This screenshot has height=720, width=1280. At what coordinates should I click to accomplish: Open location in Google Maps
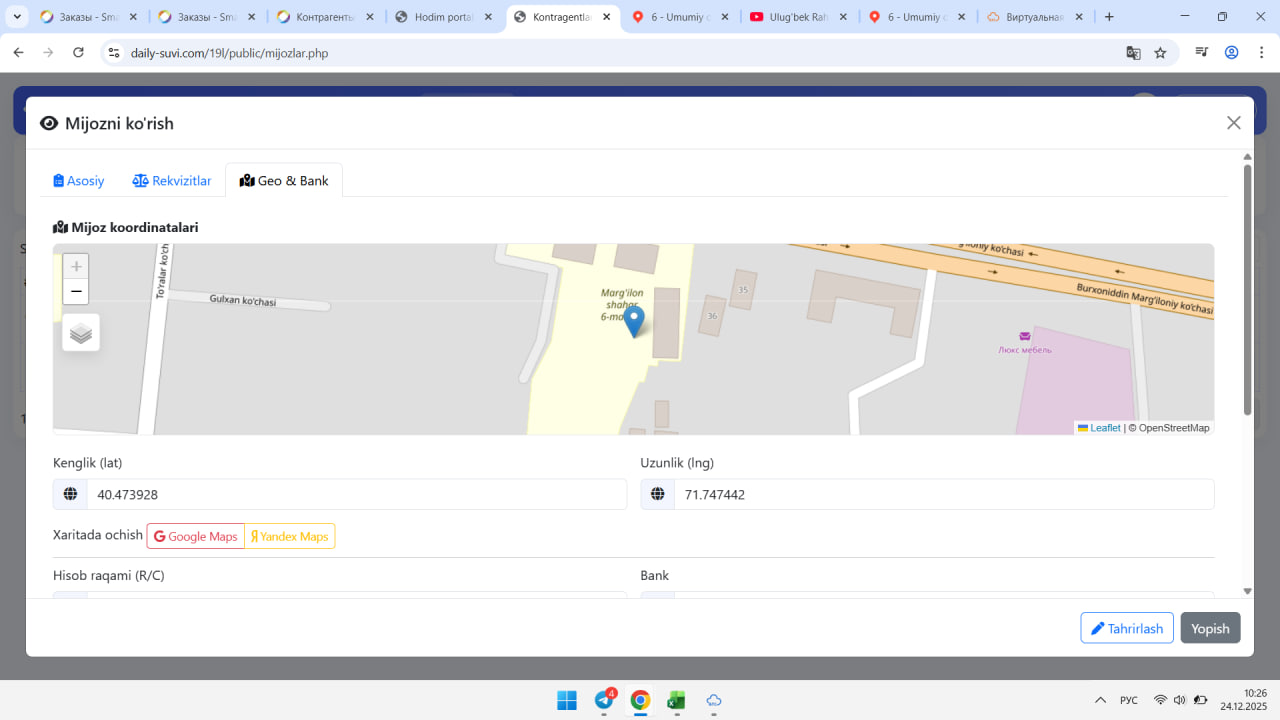point(196,536)
